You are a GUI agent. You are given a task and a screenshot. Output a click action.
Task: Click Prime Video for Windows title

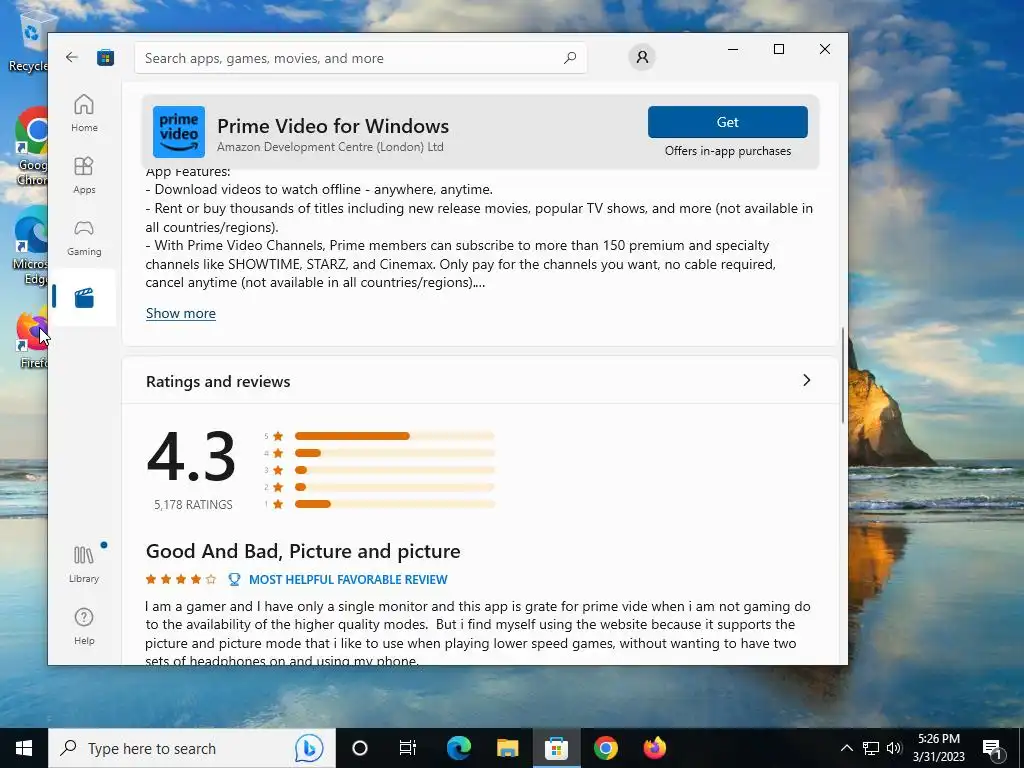coord(333,126)
